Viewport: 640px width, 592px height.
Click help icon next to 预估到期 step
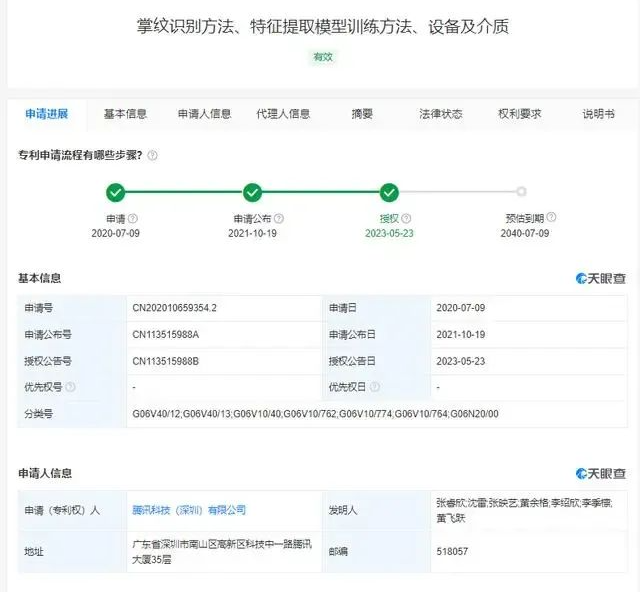click(551, 217)
